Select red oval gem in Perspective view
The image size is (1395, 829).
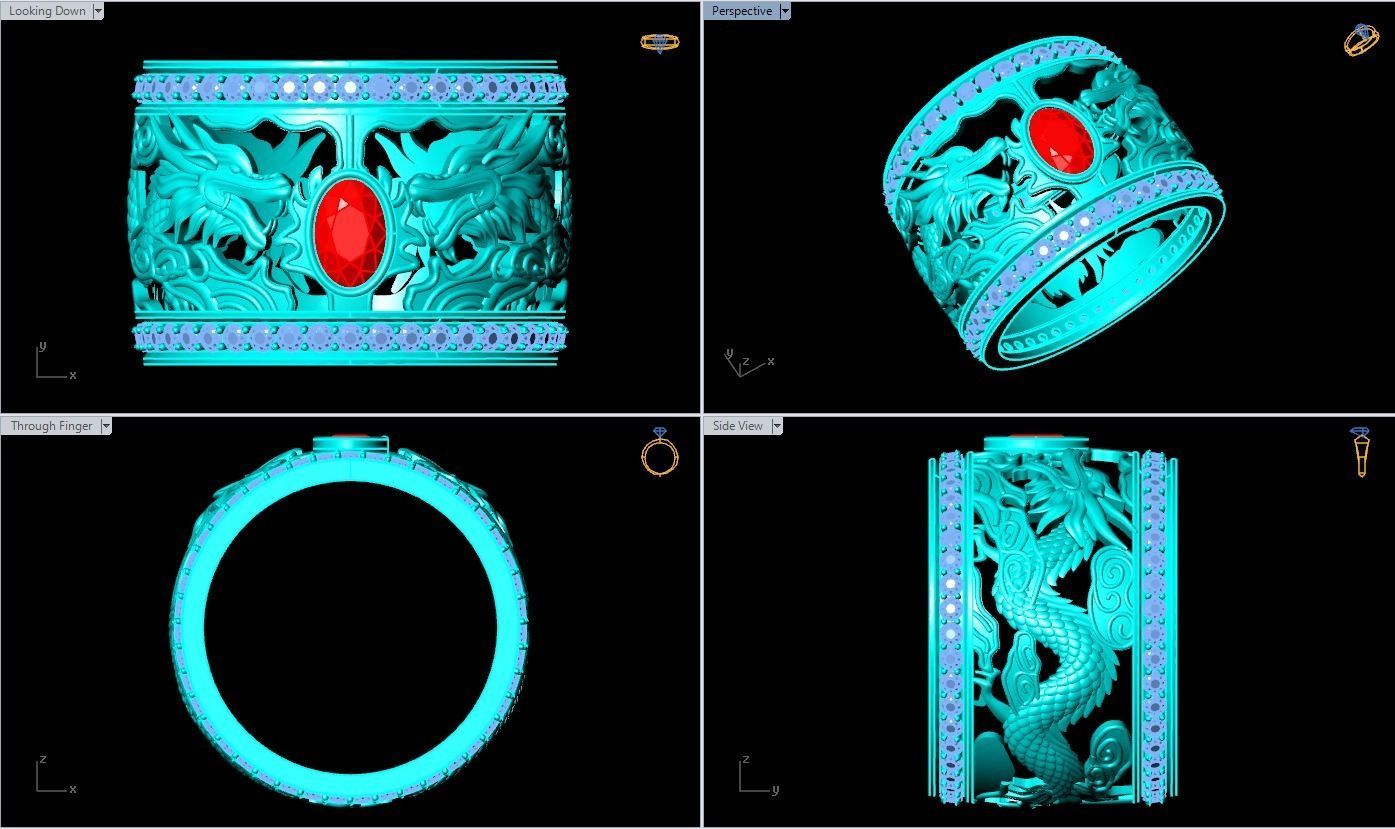(1062, 139)
